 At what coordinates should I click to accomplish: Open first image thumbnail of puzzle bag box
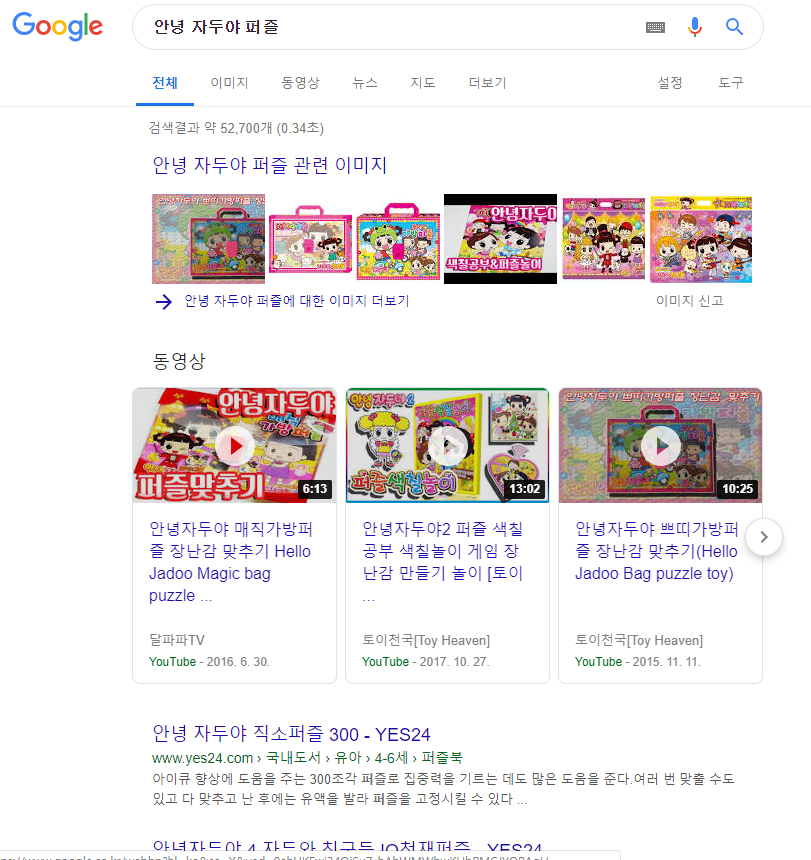[x=208, y=239]
